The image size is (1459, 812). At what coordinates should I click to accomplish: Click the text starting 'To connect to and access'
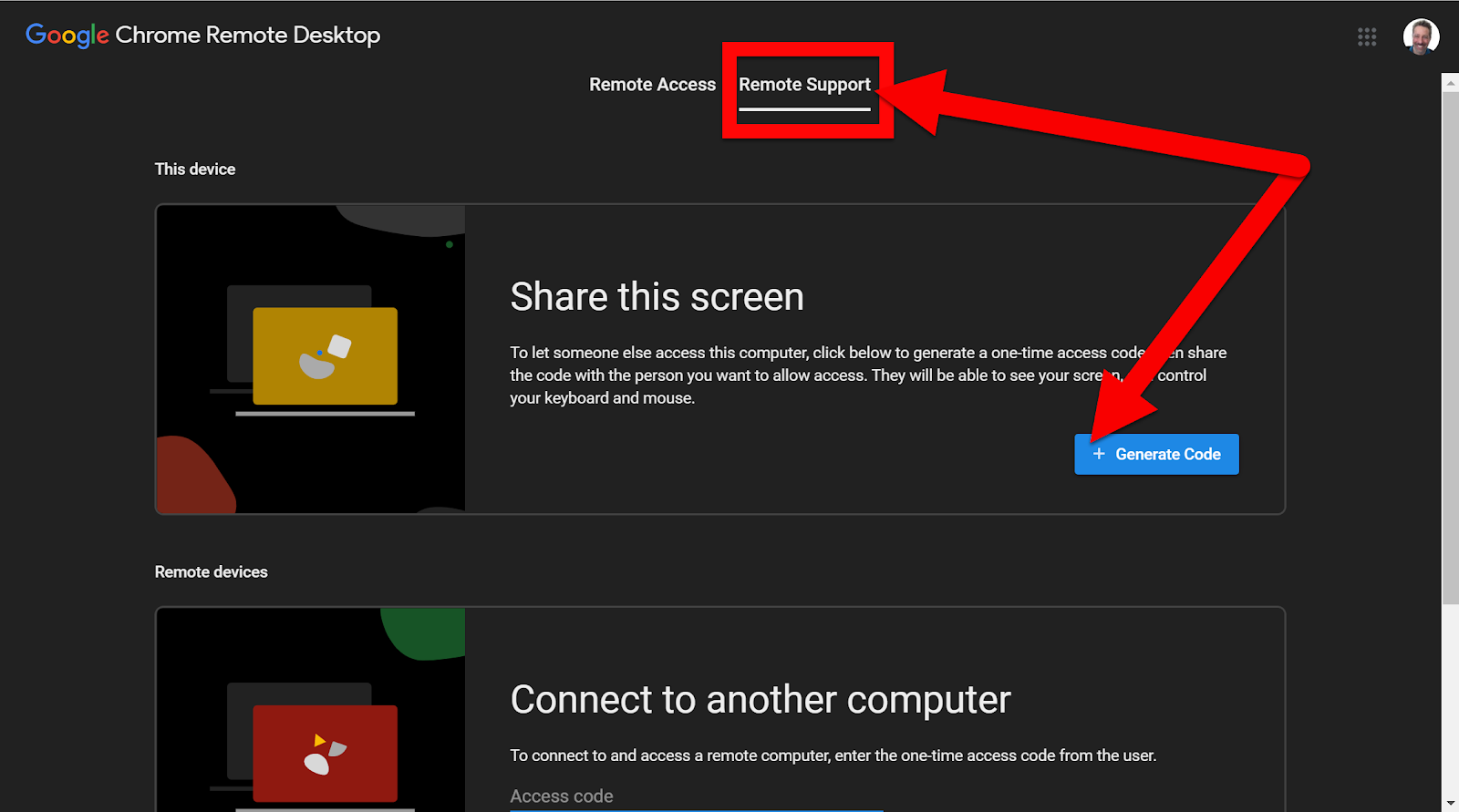click(833, 755)
